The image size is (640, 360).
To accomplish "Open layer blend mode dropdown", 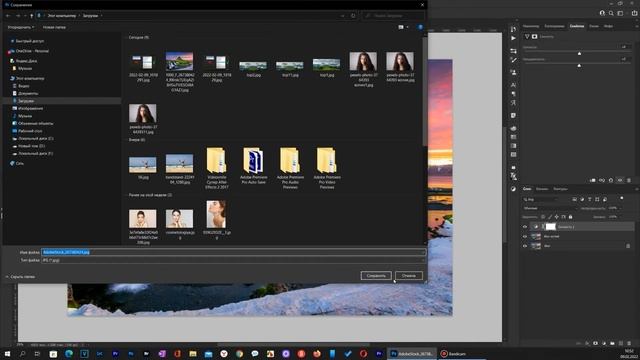I will click(x=549, y=208).
